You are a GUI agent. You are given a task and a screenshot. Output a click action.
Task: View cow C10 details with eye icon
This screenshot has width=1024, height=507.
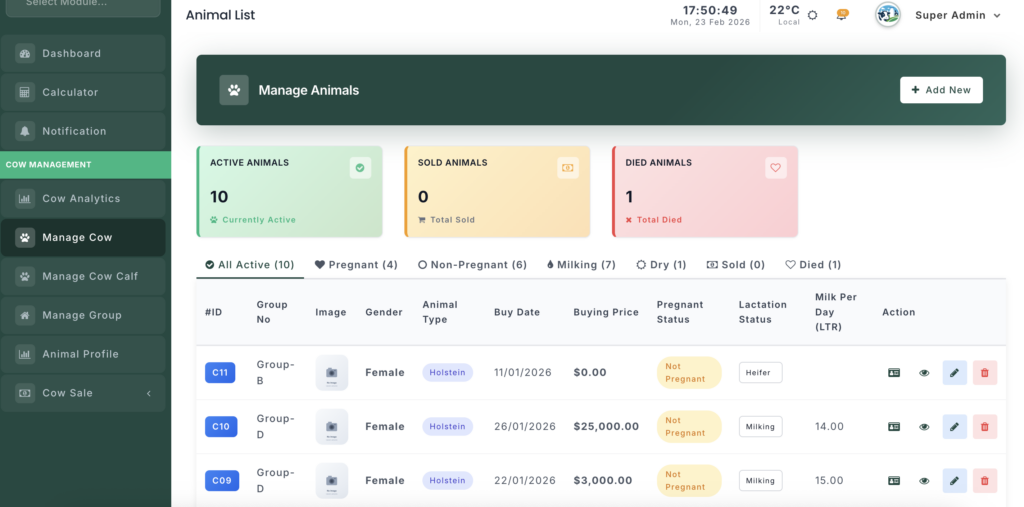tap(924, 427)
